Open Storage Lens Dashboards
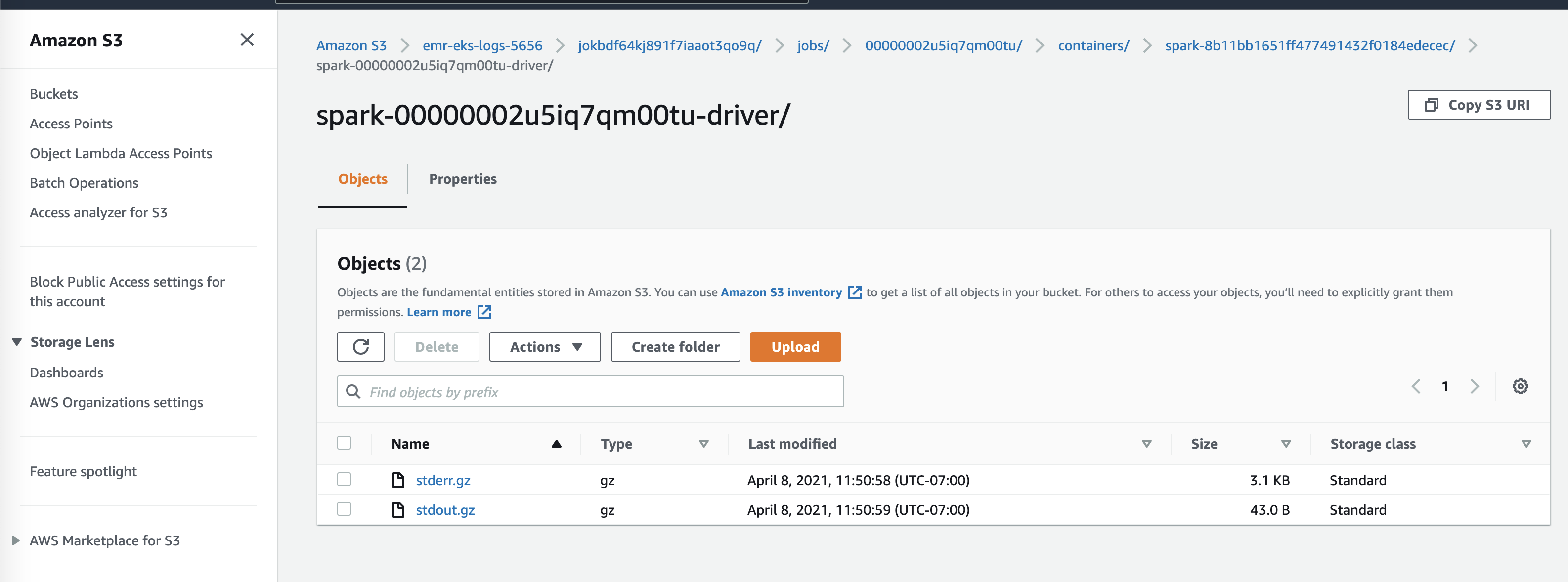 pyautogui.click(x=66, y=373)
